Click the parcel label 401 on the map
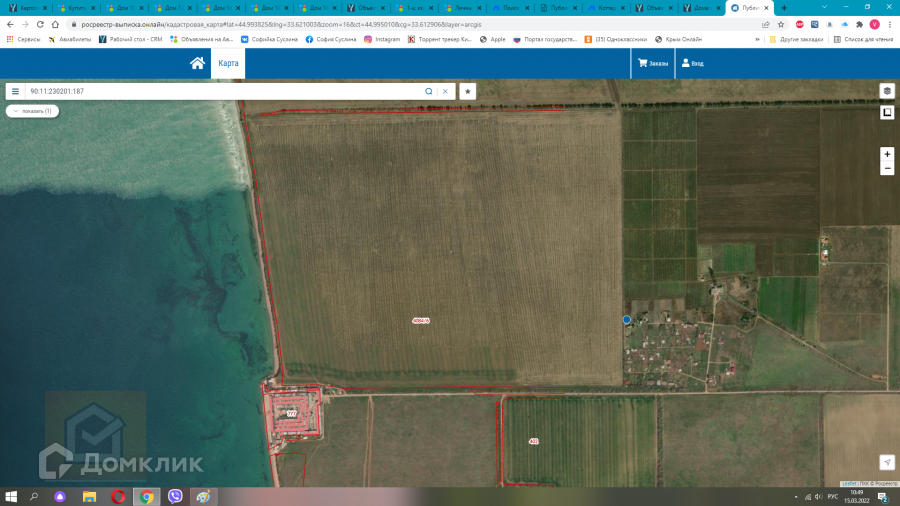900x506 pixels. [534, 441]
